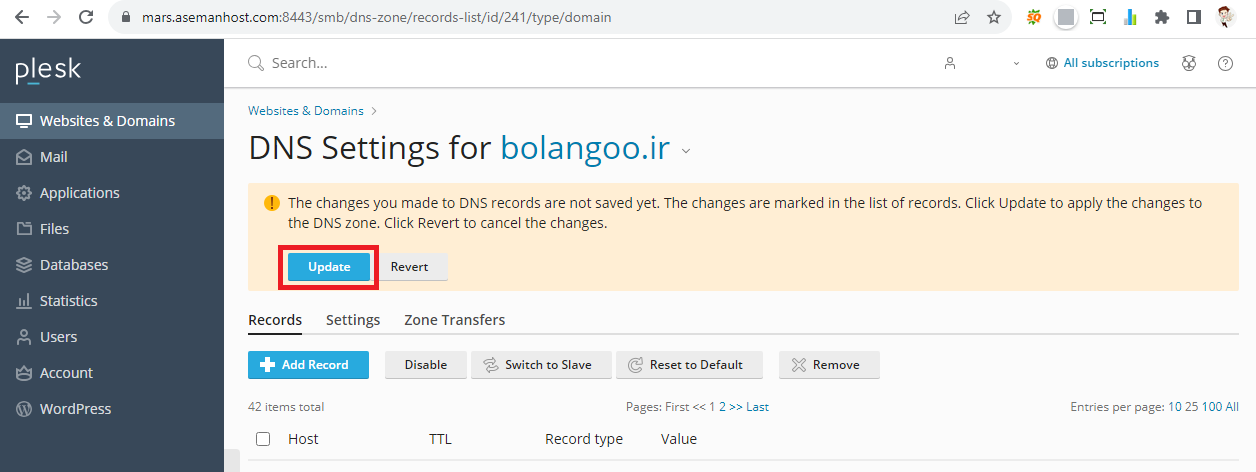The width and height of the screenshot is (1256, 472).
Task: Click the Update button to apply changes
Action: point(329,267)
